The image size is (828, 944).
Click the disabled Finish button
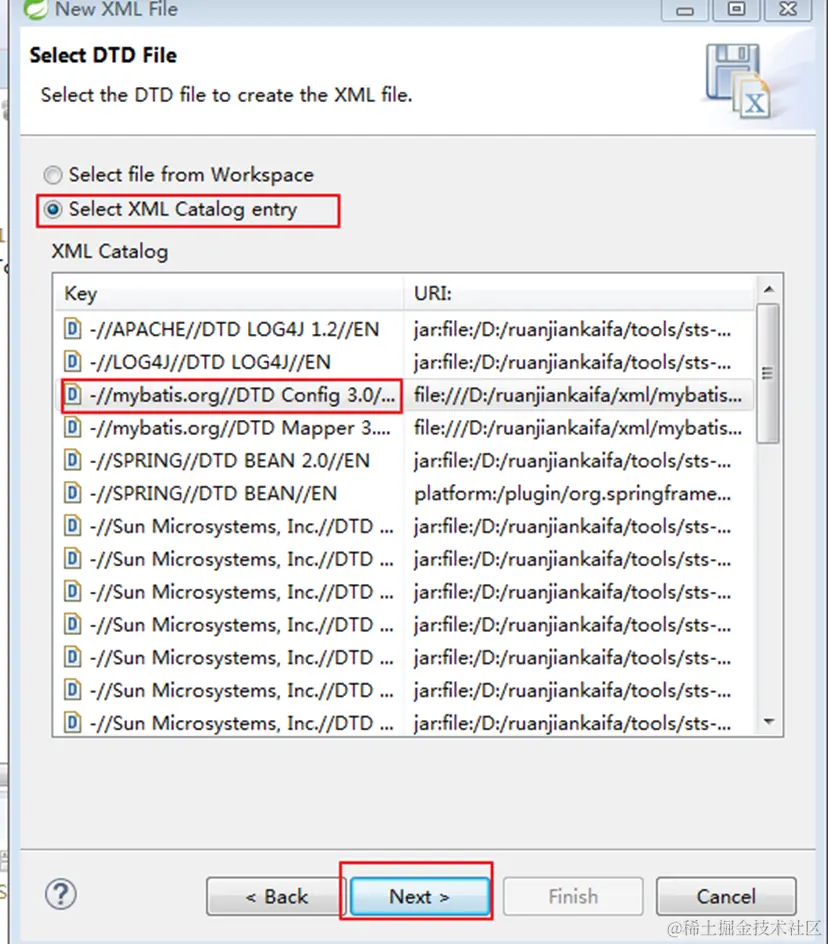[573, 896]
